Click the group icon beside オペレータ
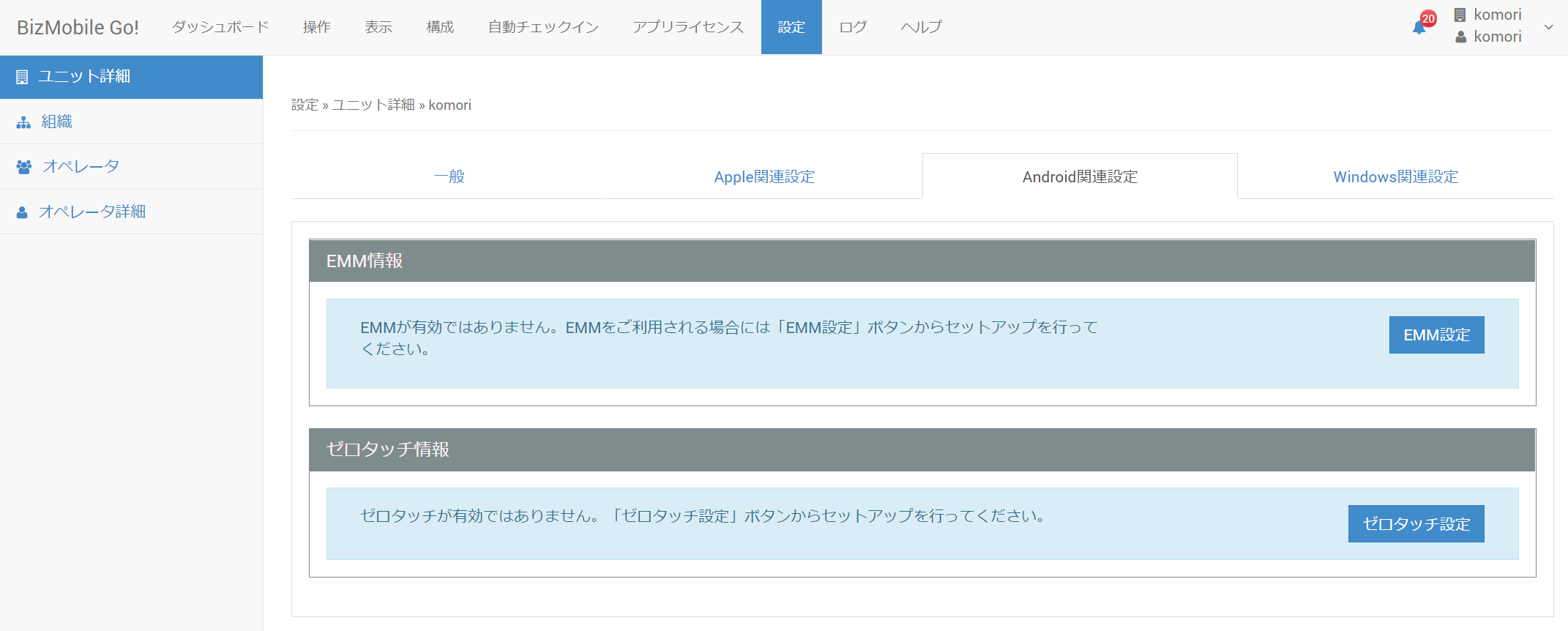Viewport: 1568px width, 631px height. click(x=23, y=167)
